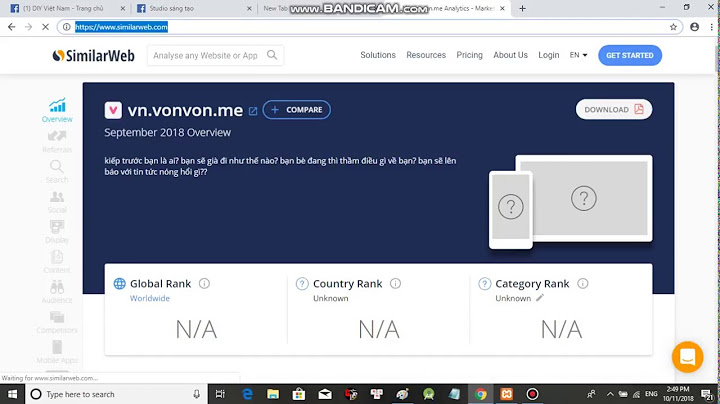Download the report as PDF

coord(614,109)
